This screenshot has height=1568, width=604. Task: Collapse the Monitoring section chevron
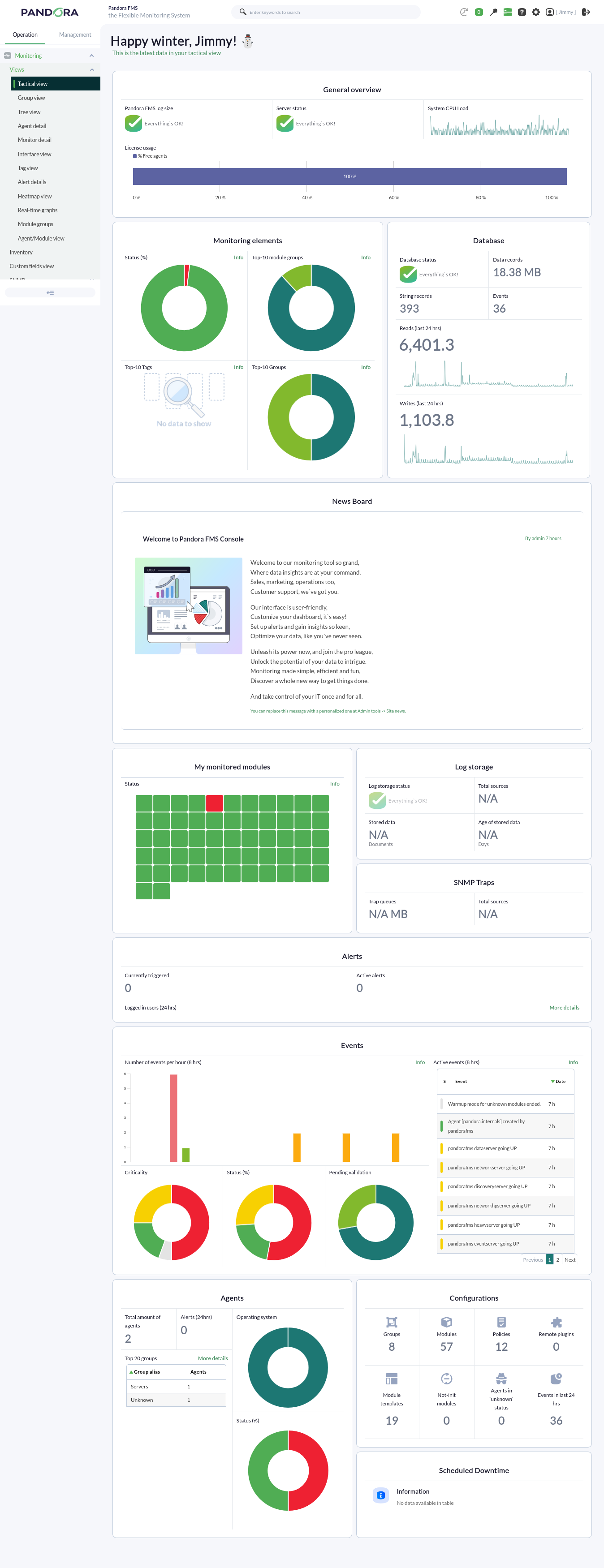pyautogui.click(x=91, y=56)
